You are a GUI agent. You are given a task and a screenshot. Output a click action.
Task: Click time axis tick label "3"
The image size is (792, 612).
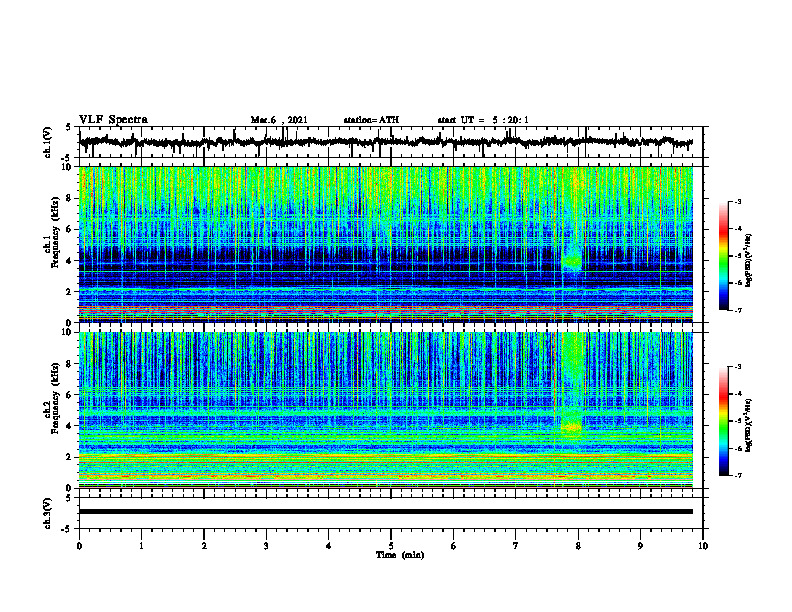(x=266, y=546)
